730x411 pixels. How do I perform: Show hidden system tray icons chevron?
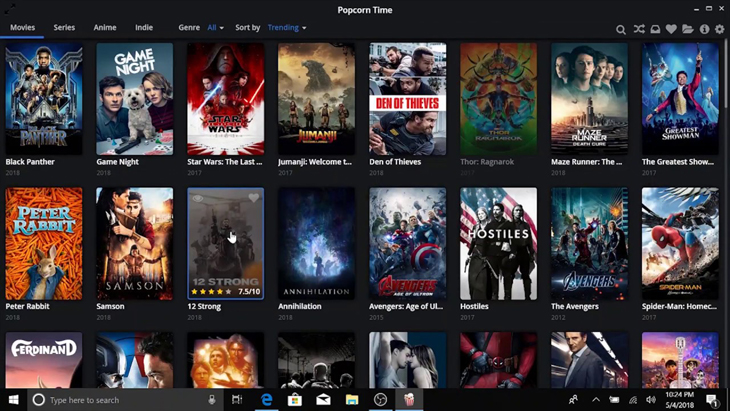pos(596,400)
